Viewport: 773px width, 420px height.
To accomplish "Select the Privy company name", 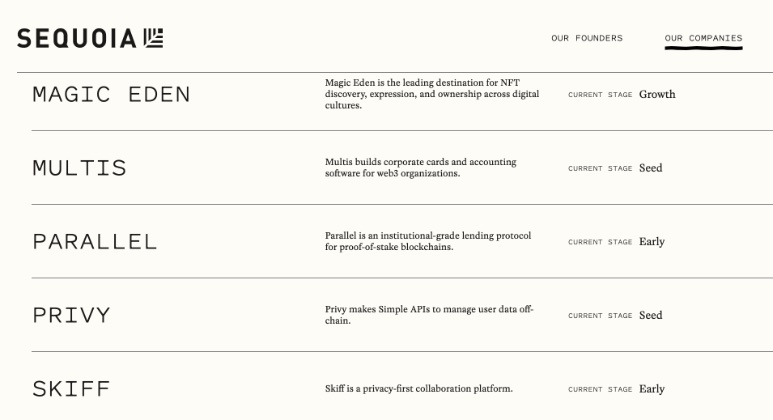I will pos(71,316).
